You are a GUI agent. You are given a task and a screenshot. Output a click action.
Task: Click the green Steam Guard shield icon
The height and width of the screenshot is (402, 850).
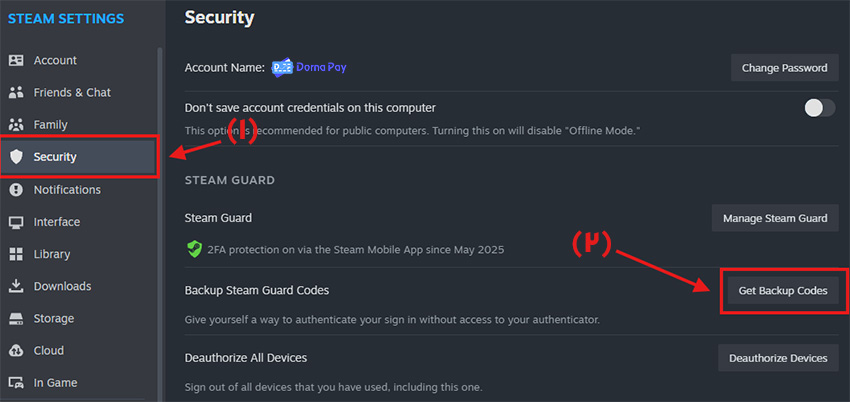click(x=194, y=249)
